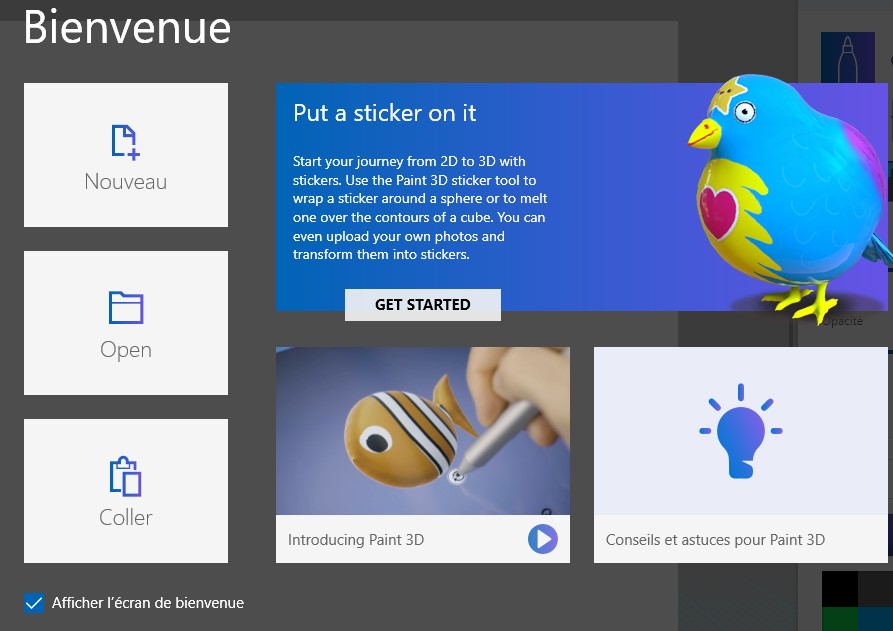
Task: Click the Introducing Paint 3D caption
Action: pyautogui.click(x=356, y=539)
